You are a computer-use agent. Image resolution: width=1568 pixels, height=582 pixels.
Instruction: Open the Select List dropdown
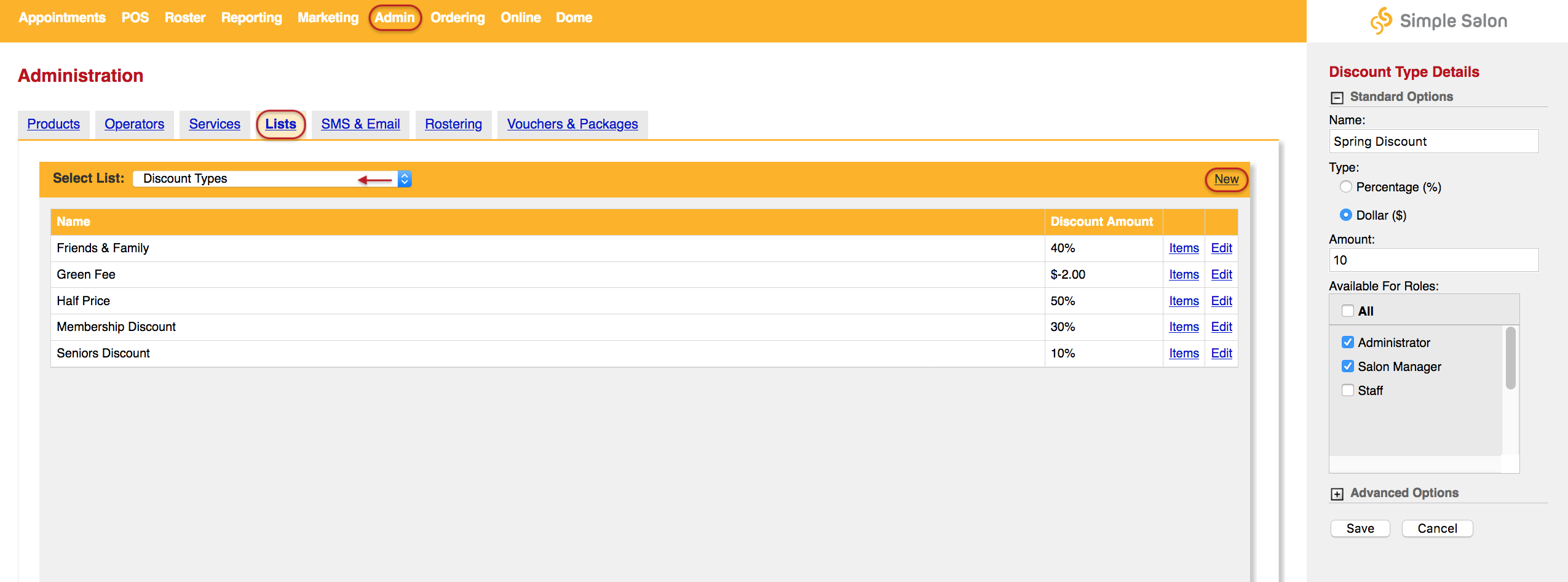point(272,179)
